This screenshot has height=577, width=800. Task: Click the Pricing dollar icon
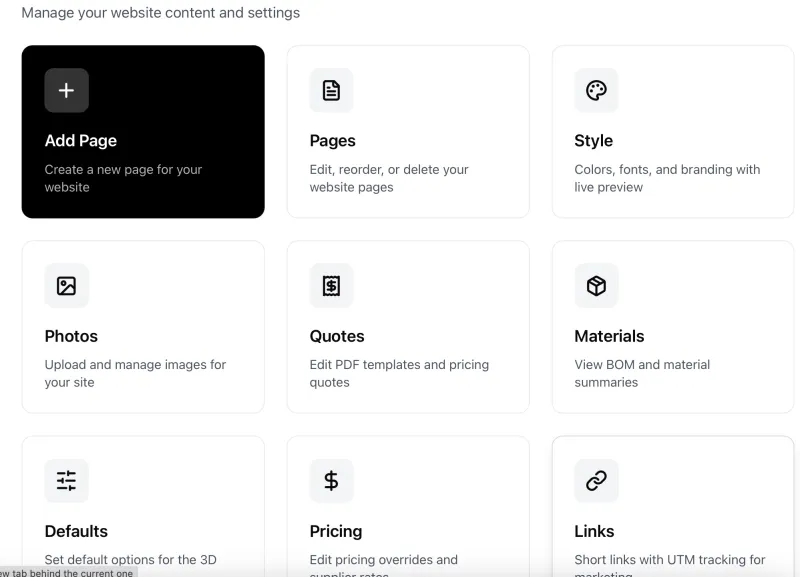tap(331, 480)
